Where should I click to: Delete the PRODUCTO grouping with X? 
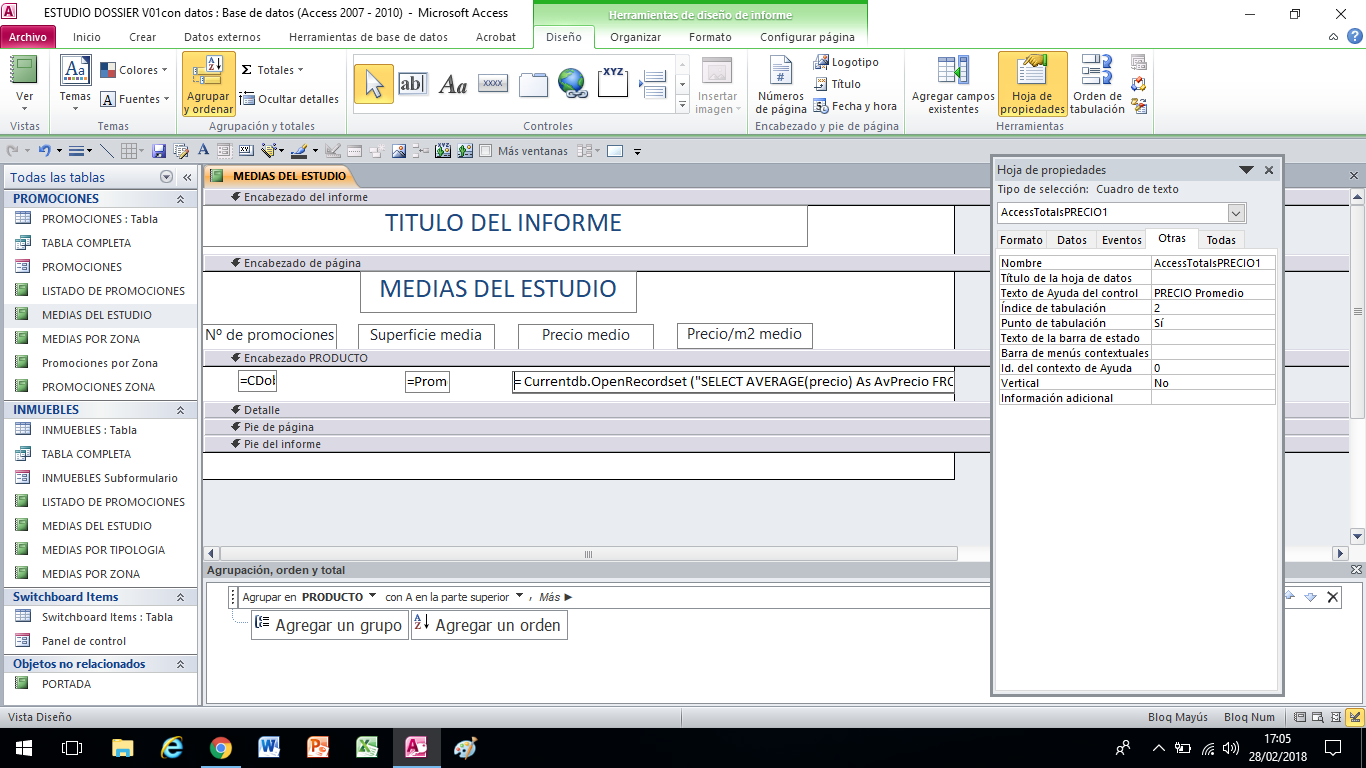[x=1332, y=597]
